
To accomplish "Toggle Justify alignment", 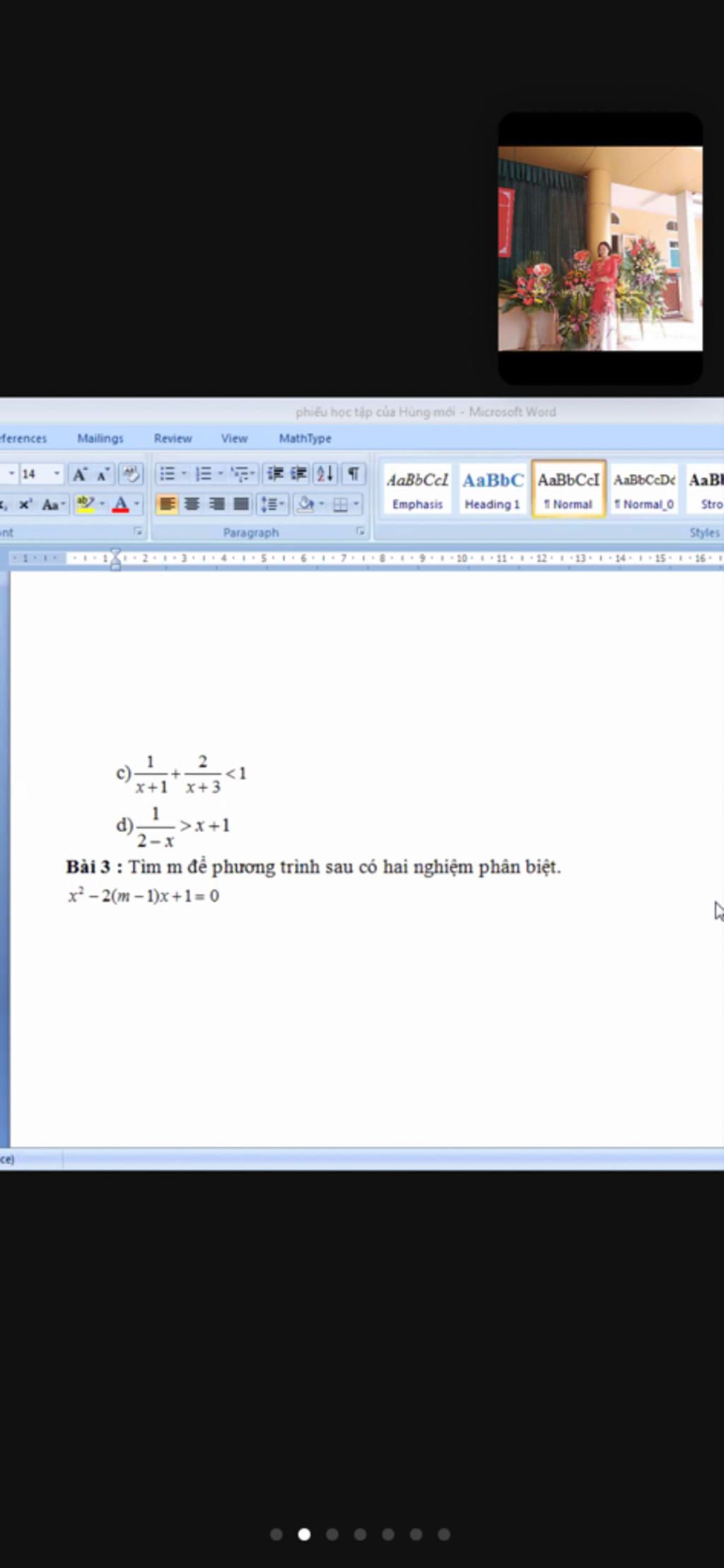I will pos(241,505).
